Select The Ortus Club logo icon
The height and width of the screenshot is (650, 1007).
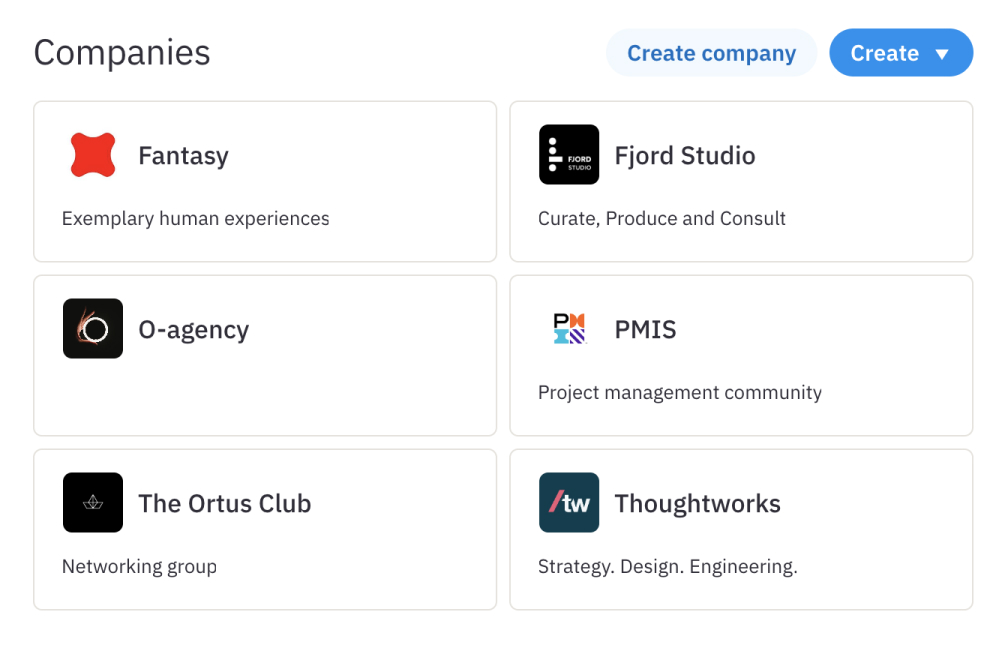[x=93, y=503]
